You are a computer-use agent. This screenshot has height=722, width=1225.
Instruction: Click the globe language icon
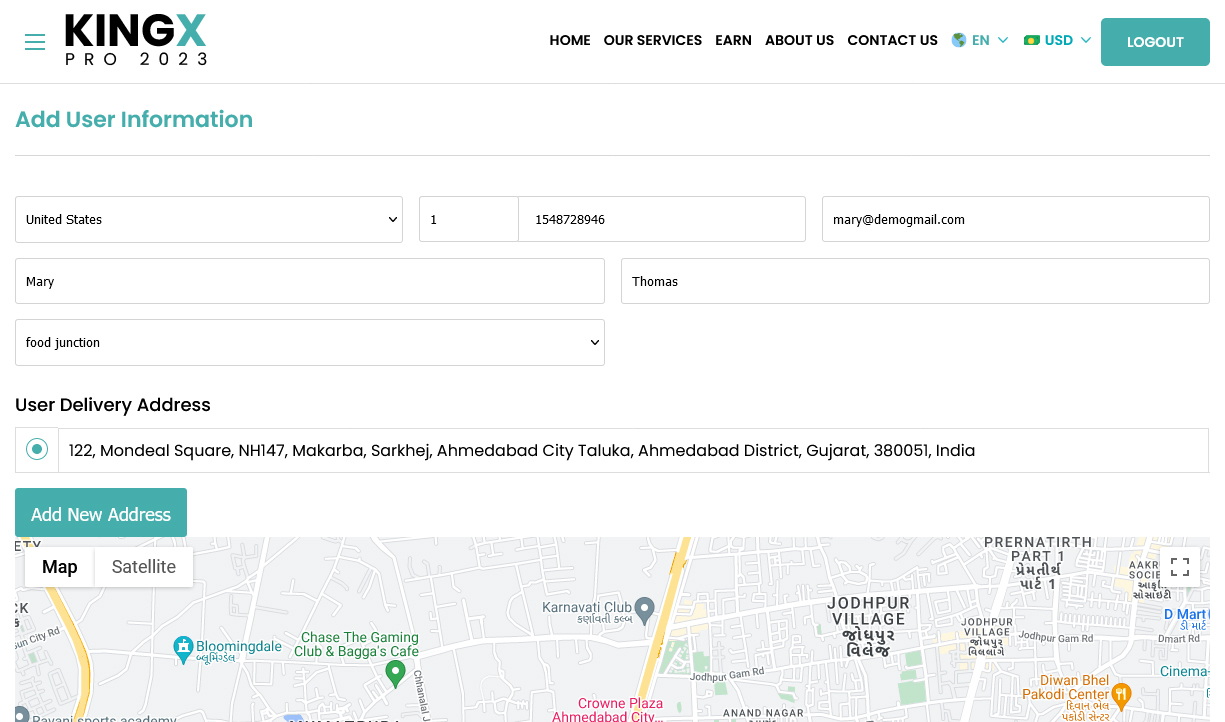point(959,41)
